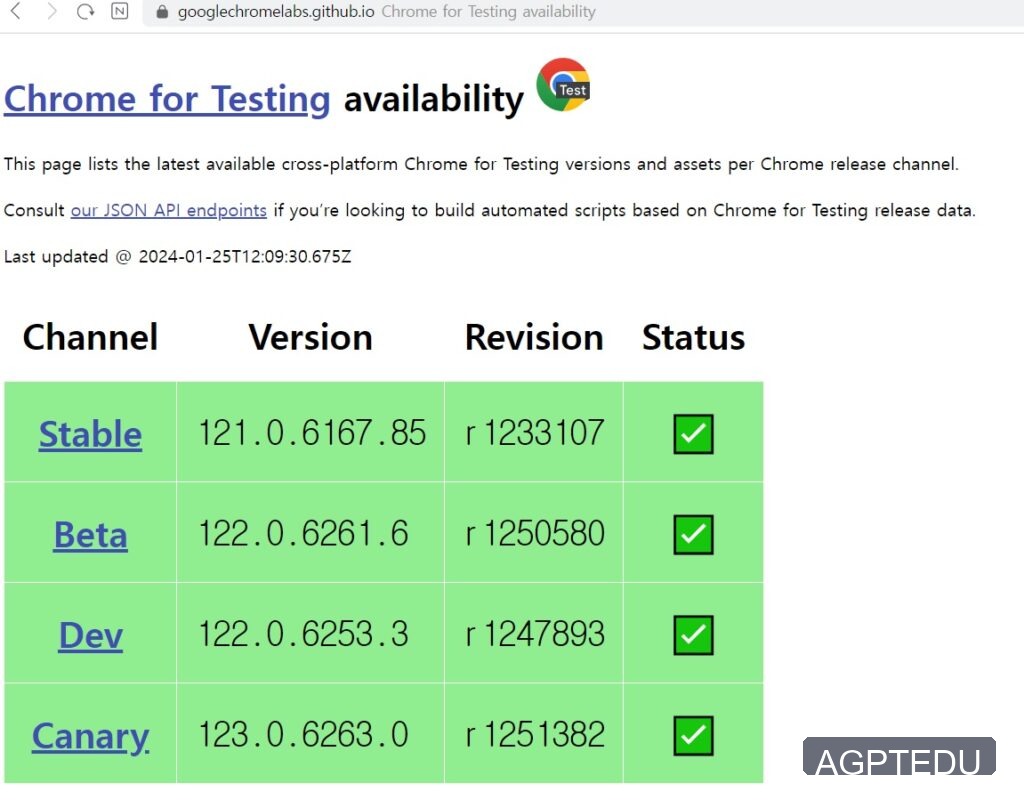Click the sentence starting "This page lists the latest"

(481, 164)
